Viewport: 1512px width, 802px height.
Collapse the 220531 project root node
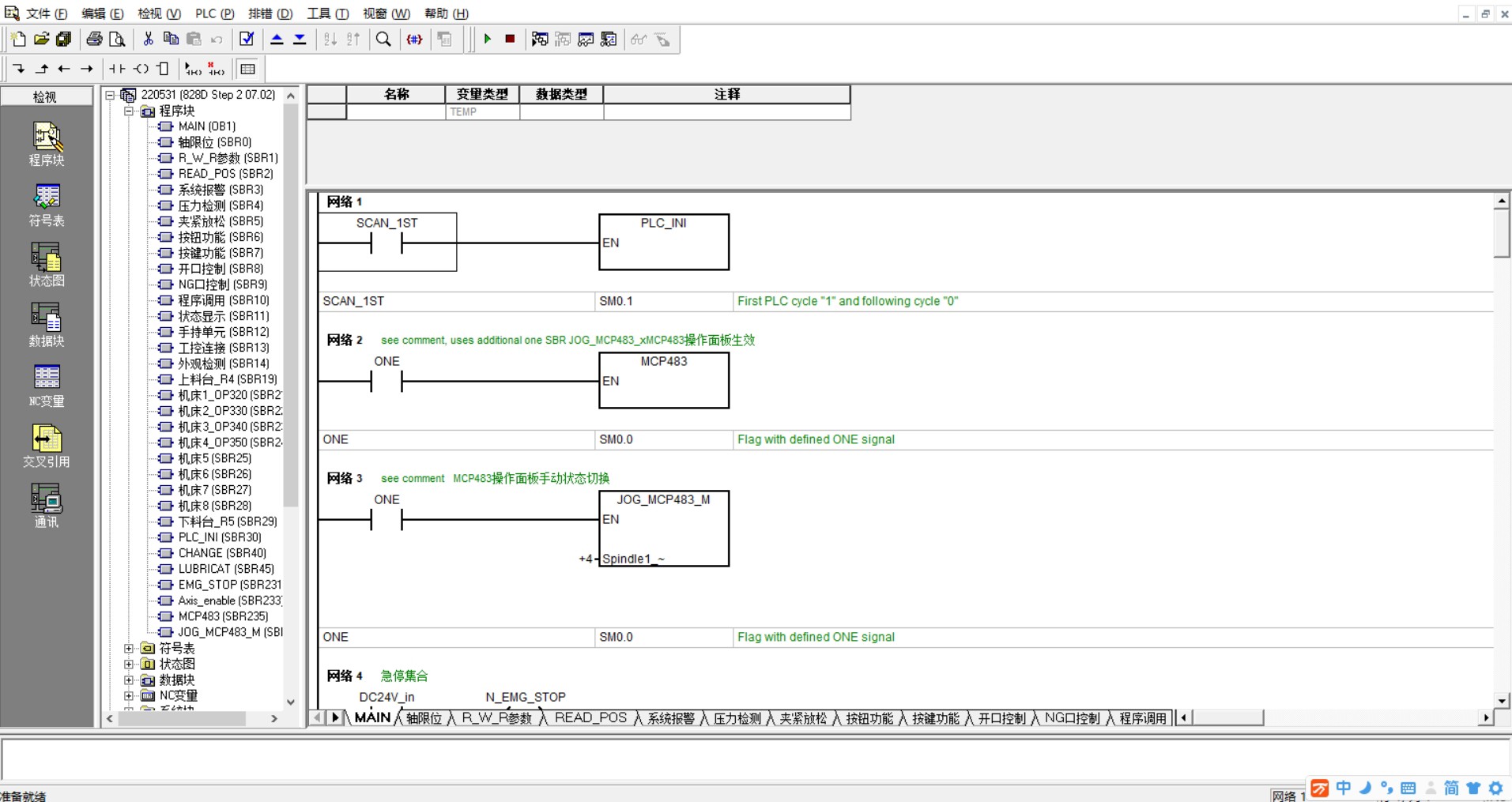coord(110,95)
